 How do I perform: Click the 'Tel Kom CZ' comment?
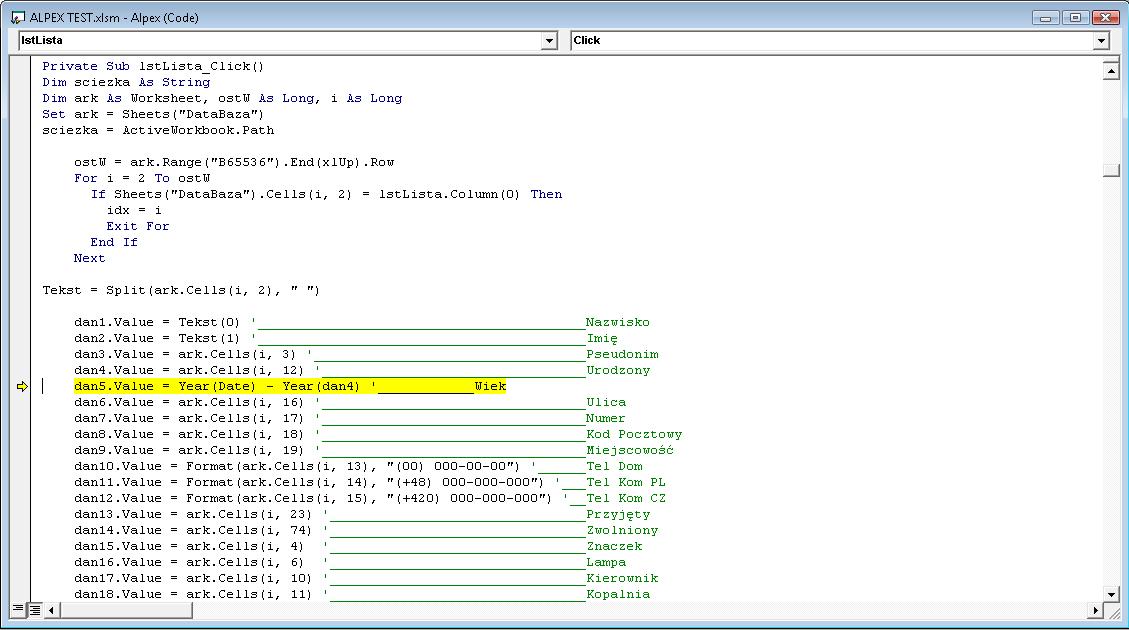pyautogui.click(x=626, y=498)
